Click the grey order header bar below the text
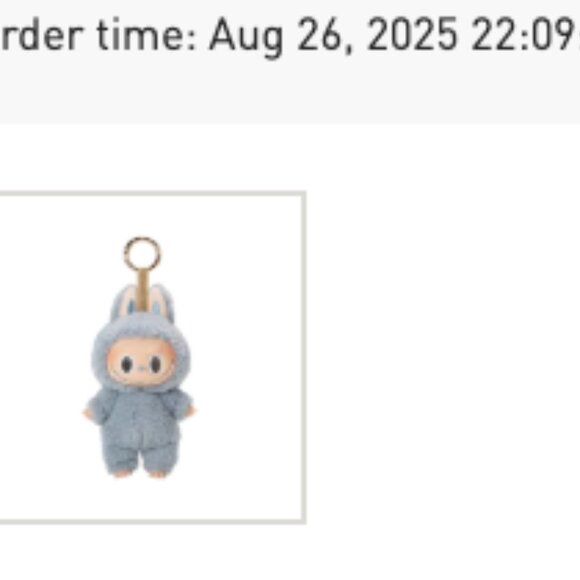 (290, 92)
